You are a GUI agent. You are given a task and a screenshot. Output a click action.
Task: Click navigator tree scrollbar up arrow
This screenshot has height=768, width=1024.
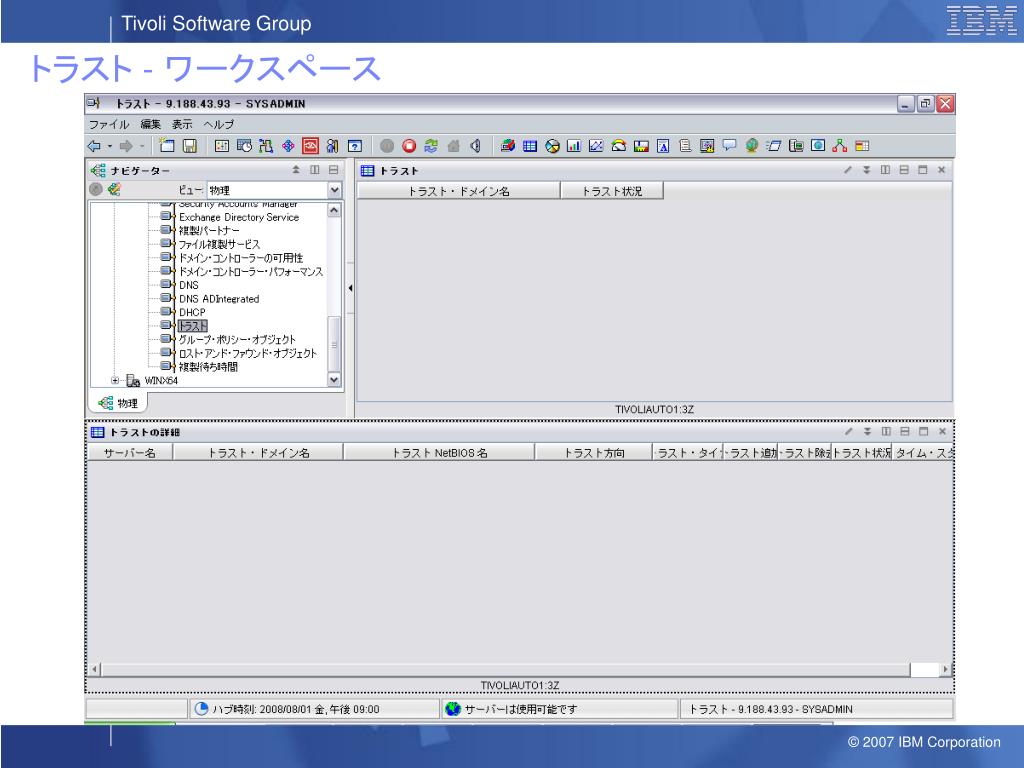coord(334,210)
